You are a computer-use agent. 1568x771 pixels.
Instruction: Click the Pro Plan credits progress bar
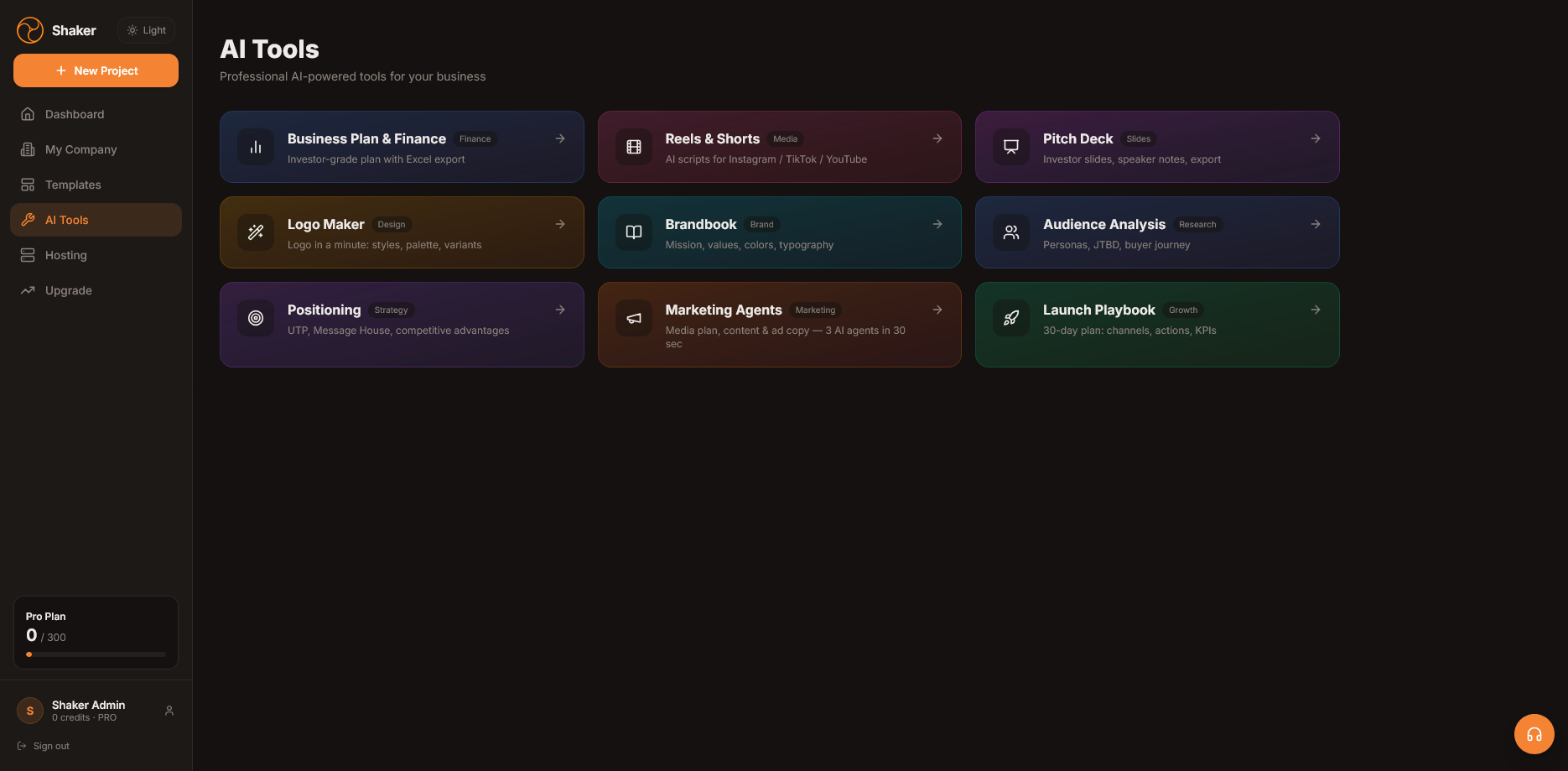tap(96, 654)
